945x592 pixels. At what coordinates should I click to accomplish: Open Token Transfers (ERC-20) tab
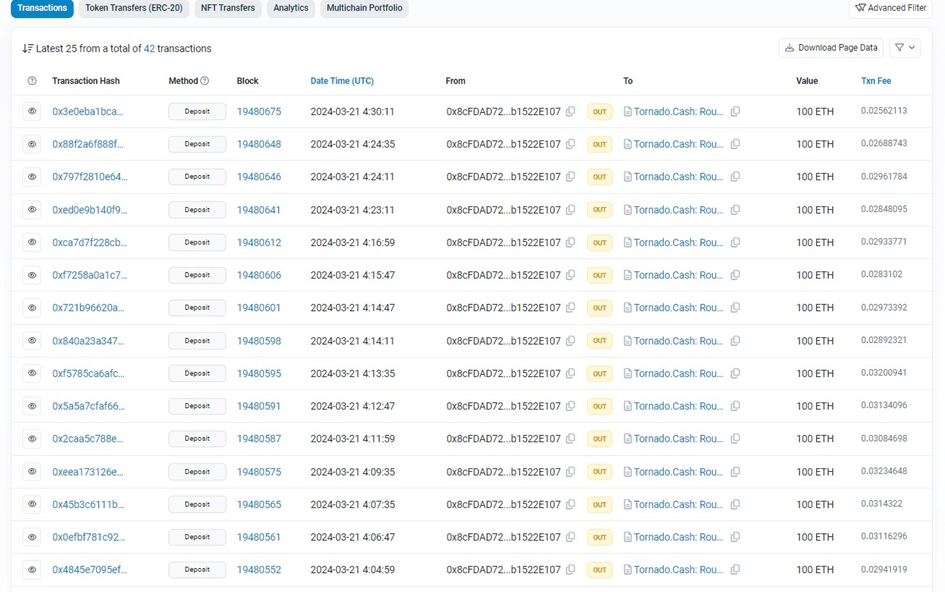click(x=134, y=8)
